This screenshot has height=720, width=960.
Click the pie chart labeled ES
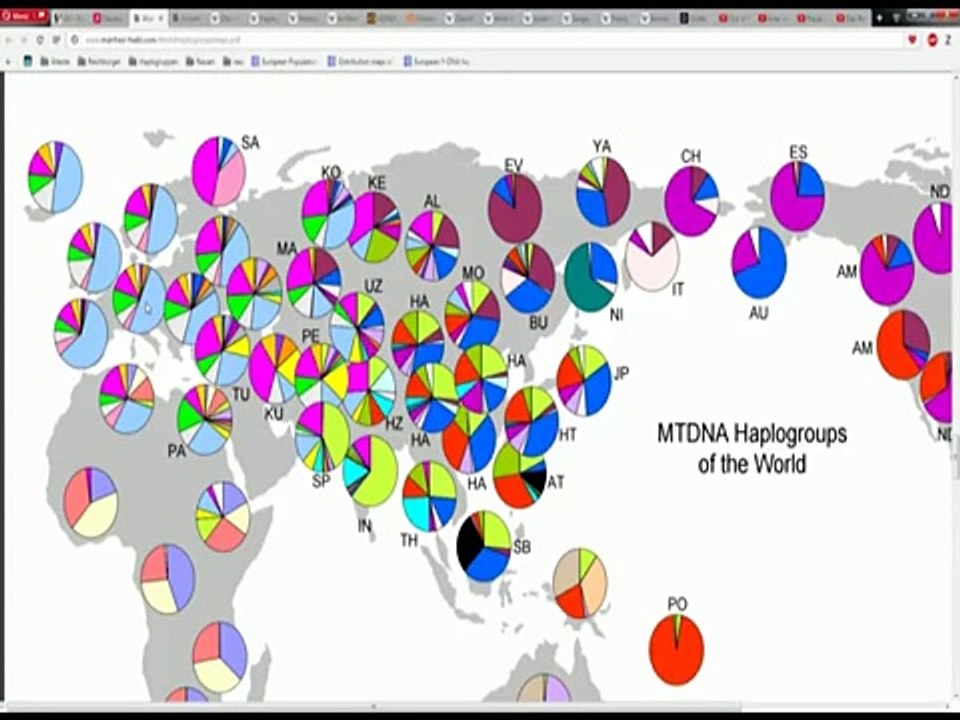(x=797, y=196)
